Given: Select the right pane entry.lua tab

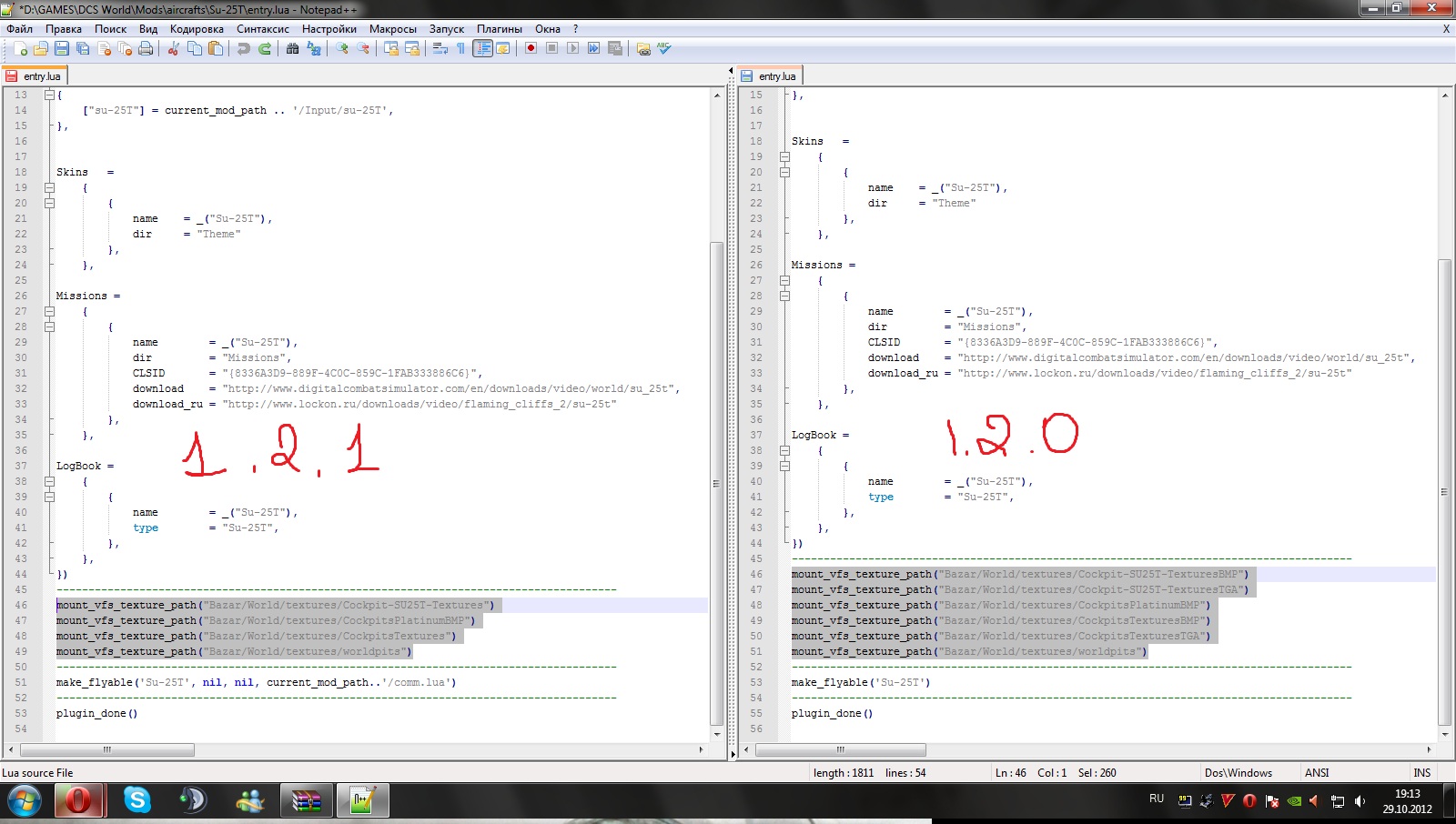Looking at the screenshot, I should click(770, 75).
